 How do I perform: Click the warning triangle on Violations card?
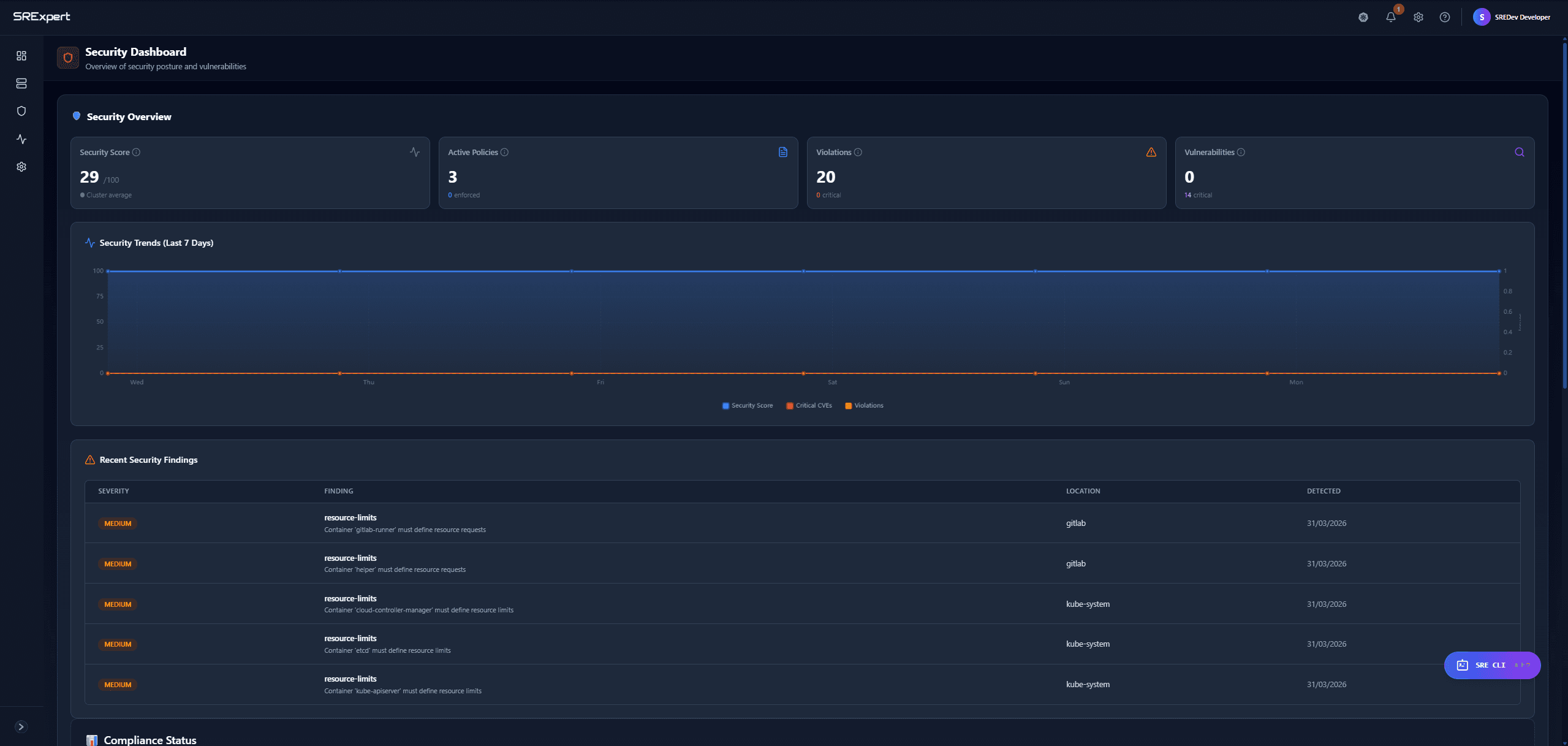pos(1151,152)
